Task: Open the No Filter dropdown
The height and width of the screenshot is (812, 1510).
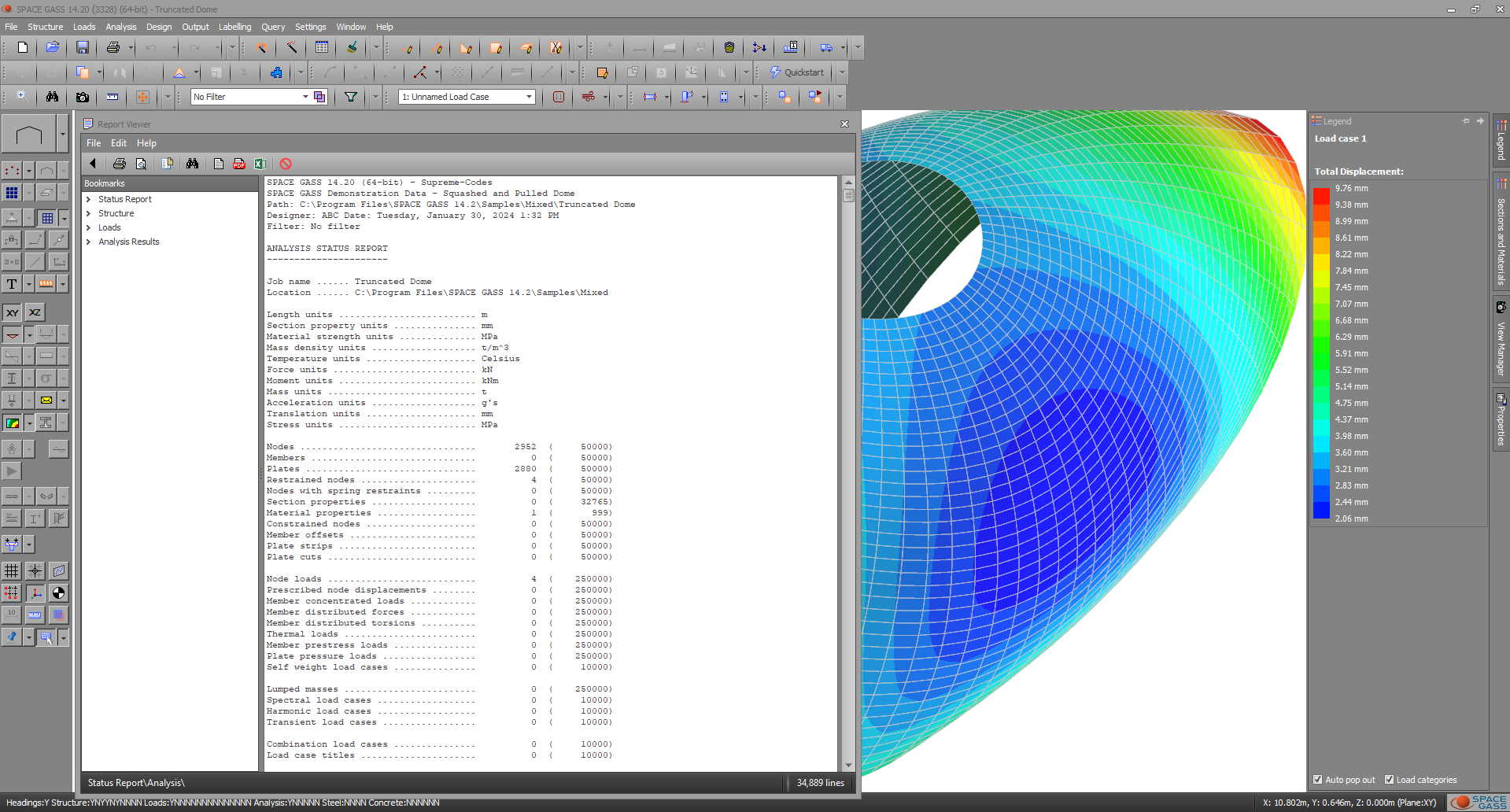Action: coord(305,97)
